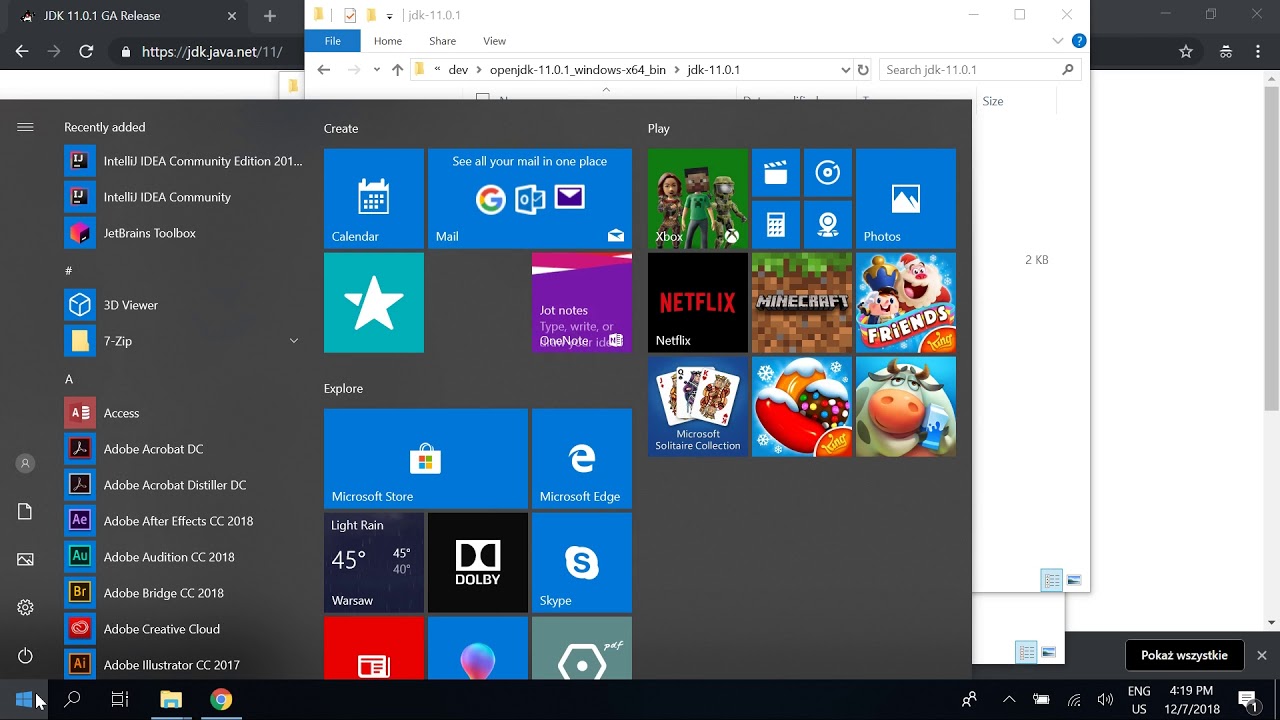
Task: Open the Calendar tile
Action: pyautogui.click(x=374, y=198)
